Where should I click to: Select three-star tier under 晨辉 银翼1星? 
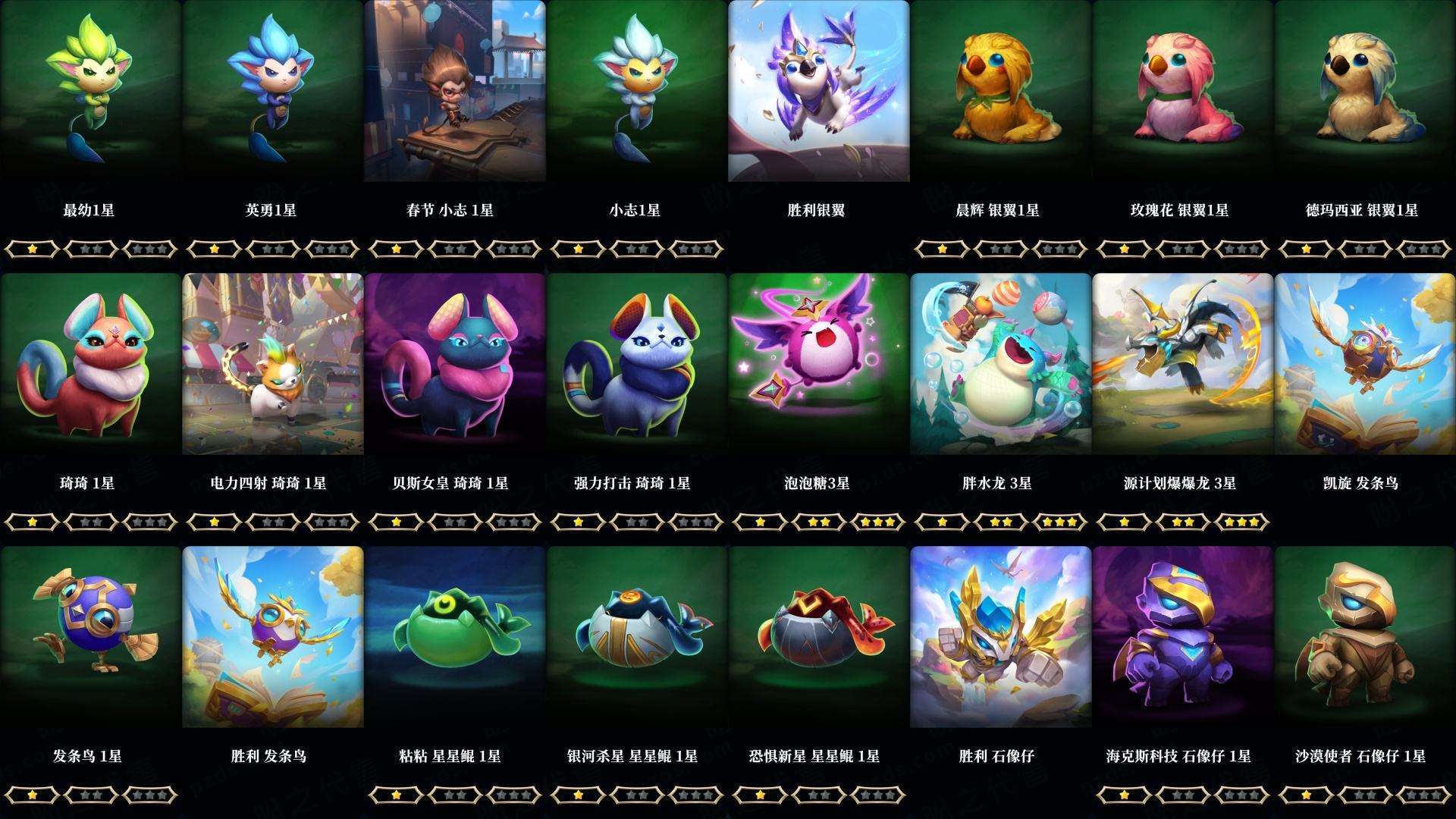[1060, 249]
